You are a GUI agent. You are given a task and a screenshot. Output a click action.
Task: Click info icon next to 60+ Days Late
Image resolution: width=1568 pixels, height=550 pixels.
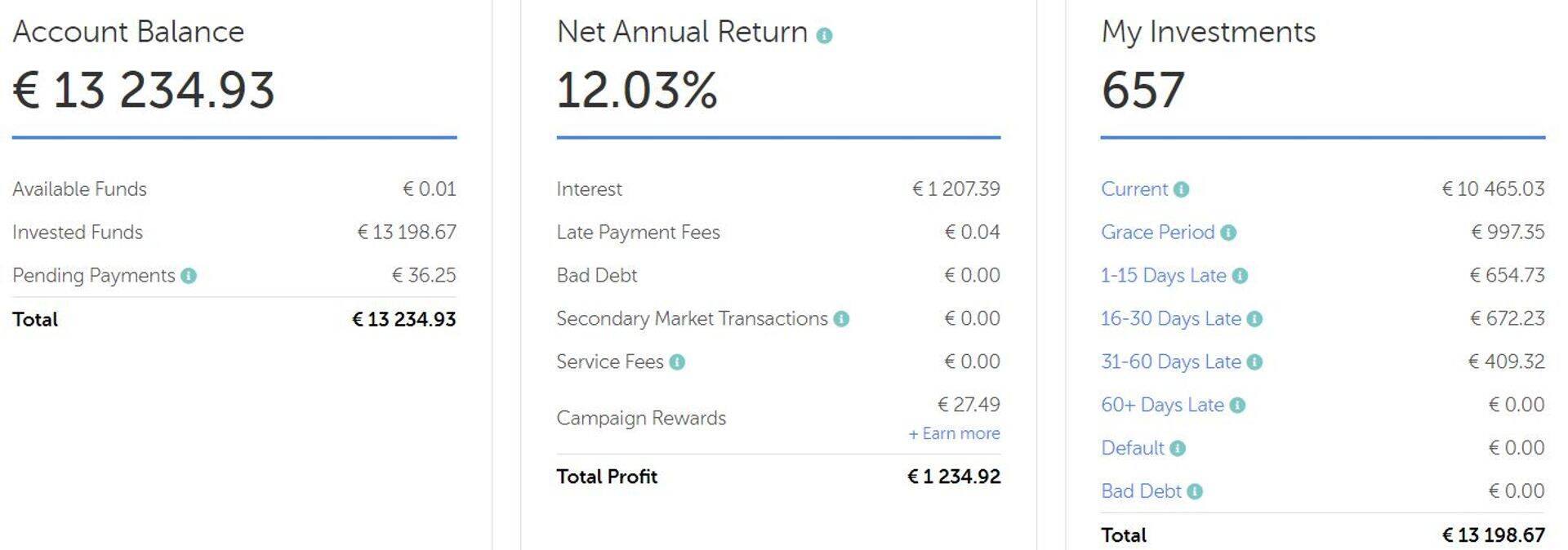point(1237,406)
